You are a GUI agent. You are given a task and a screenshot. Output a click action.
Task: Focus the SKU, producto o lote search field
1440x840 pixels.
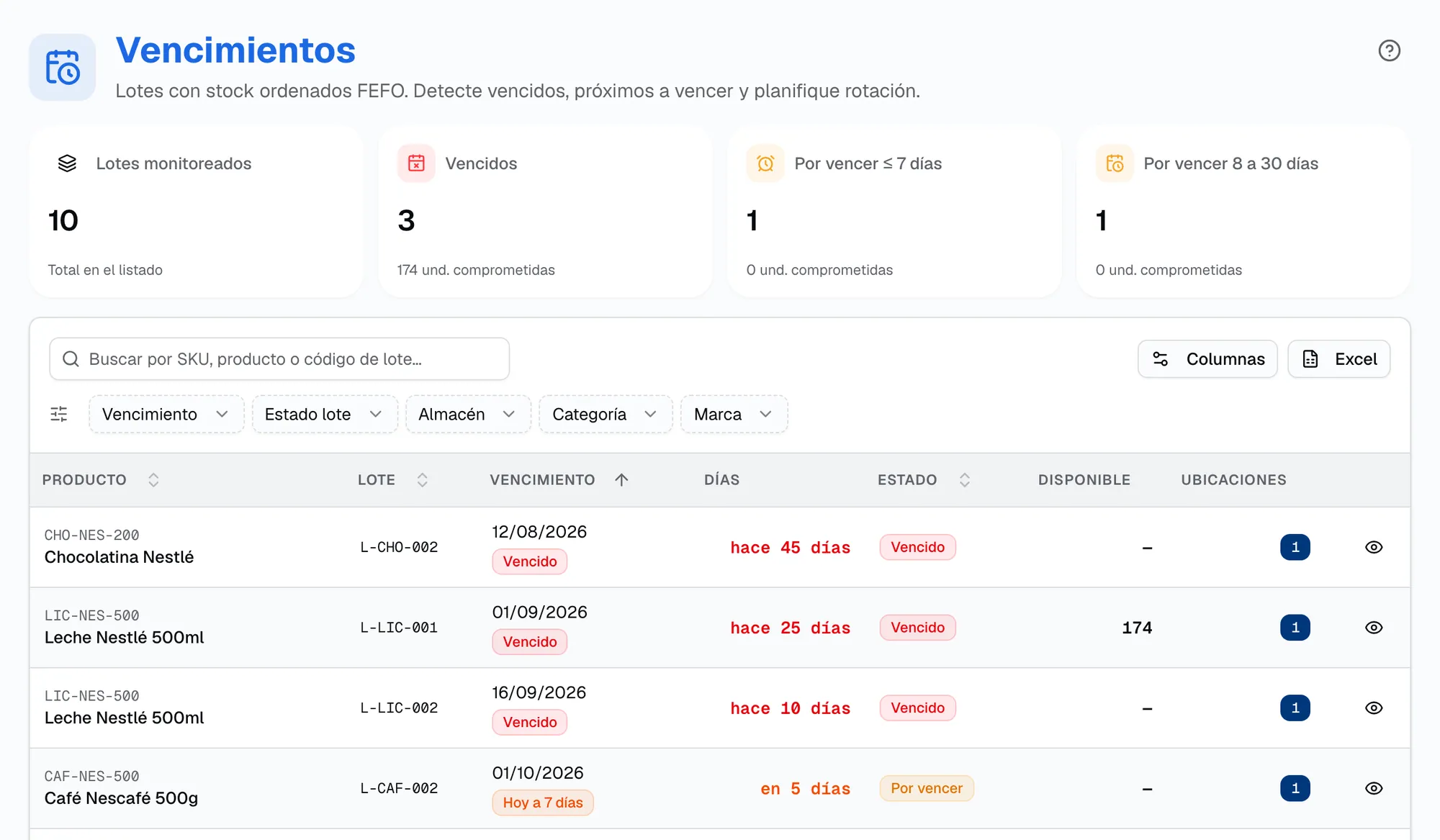click(x=279, y=358)
